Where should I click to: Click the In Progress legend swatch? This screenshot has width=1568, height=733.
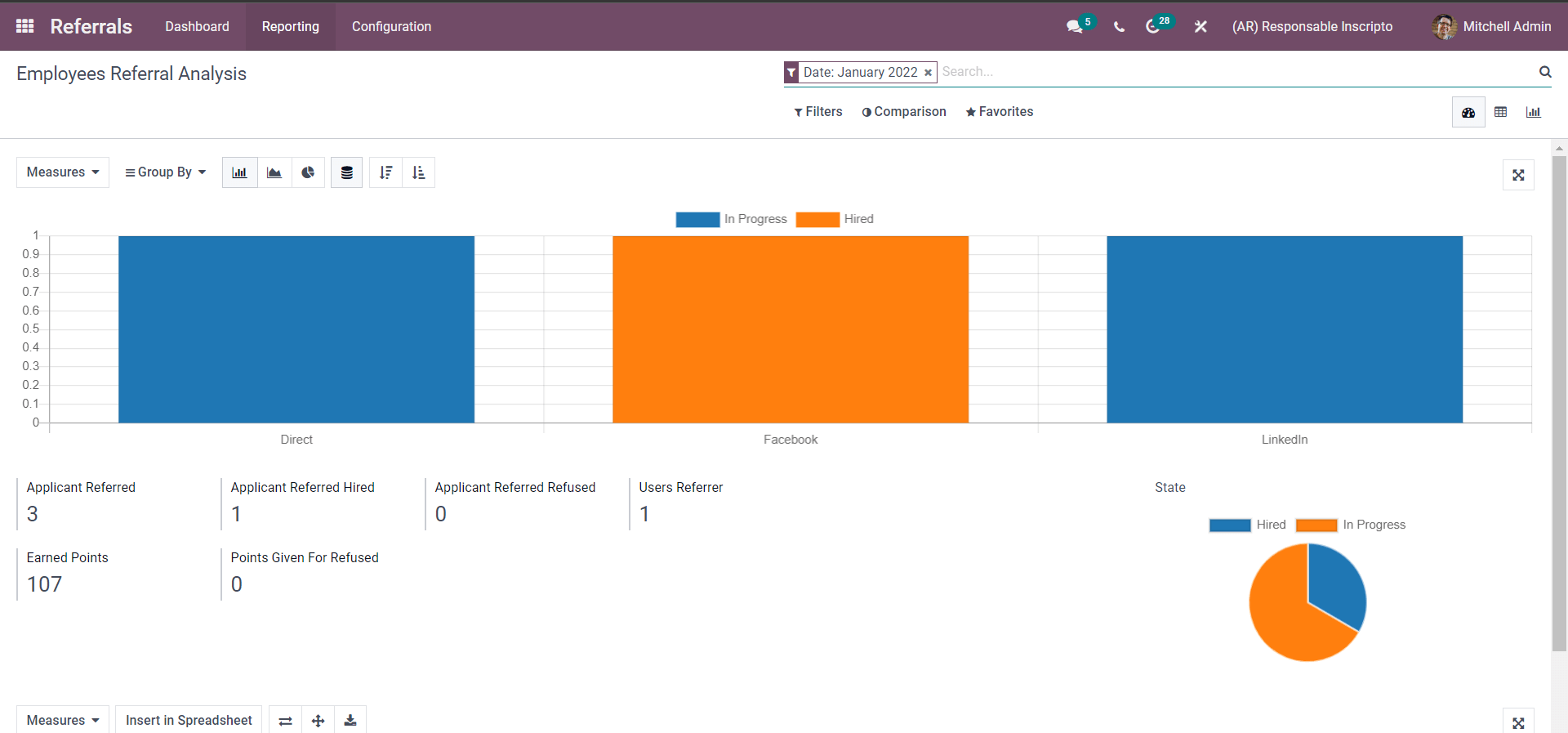pos(697,219)
